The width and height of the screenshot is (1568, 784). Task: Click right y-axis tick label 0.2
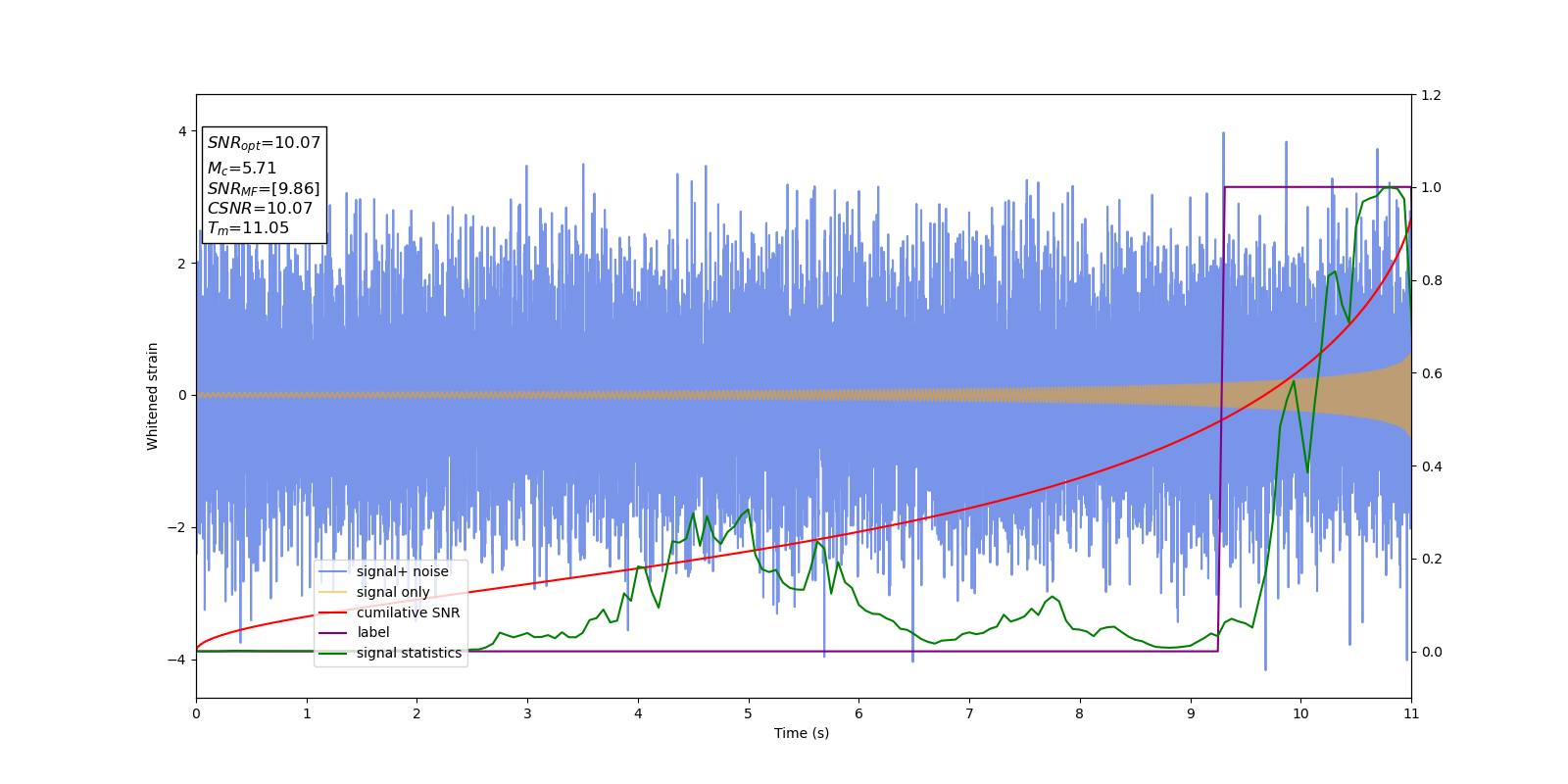pos(1431,559)
